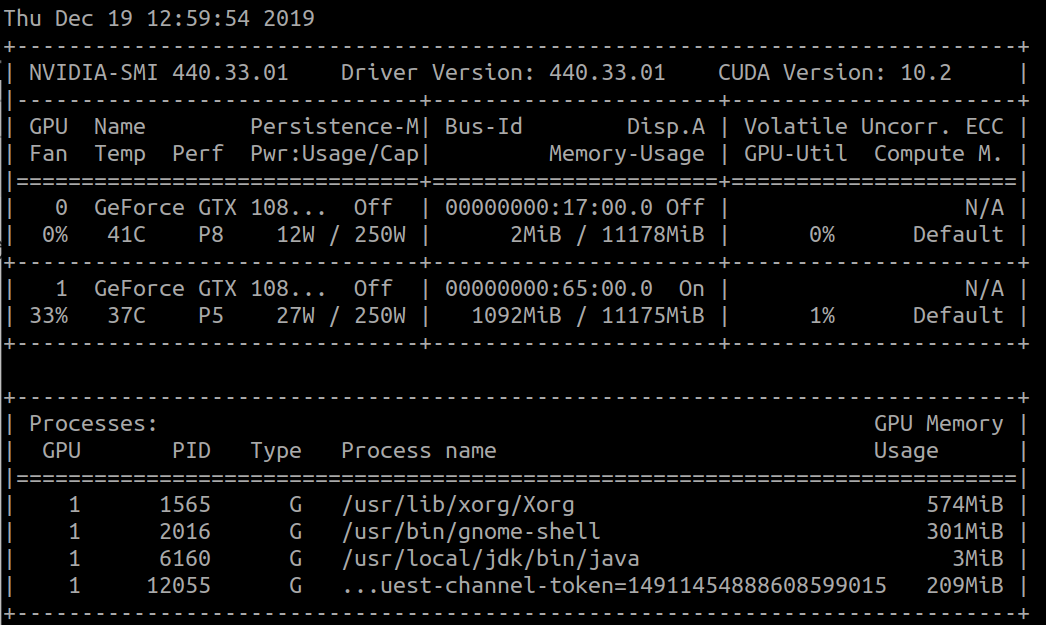Select the NVIDIA-SMI 440.33.01 text
This screenshot has height=625, width=1046.
tap(159, 72)
